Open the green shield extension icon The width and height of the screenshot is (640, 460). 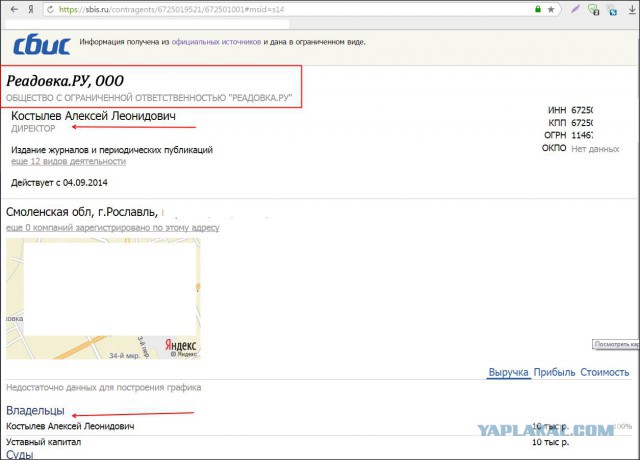coord(593,10)
